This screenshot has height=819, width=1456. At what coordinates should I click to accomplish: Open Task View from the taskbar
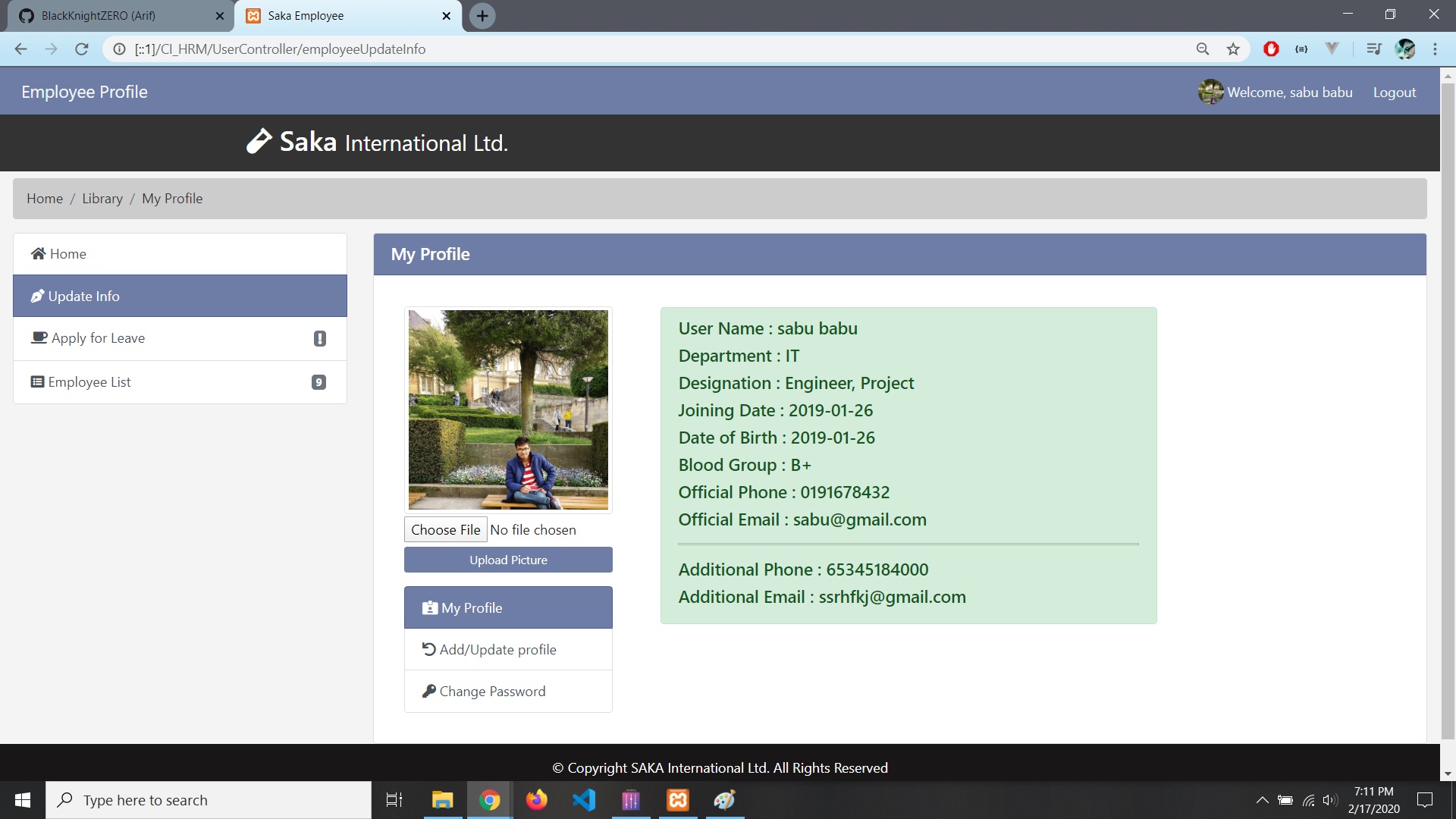pyautogui.click(x=394, y=799)
